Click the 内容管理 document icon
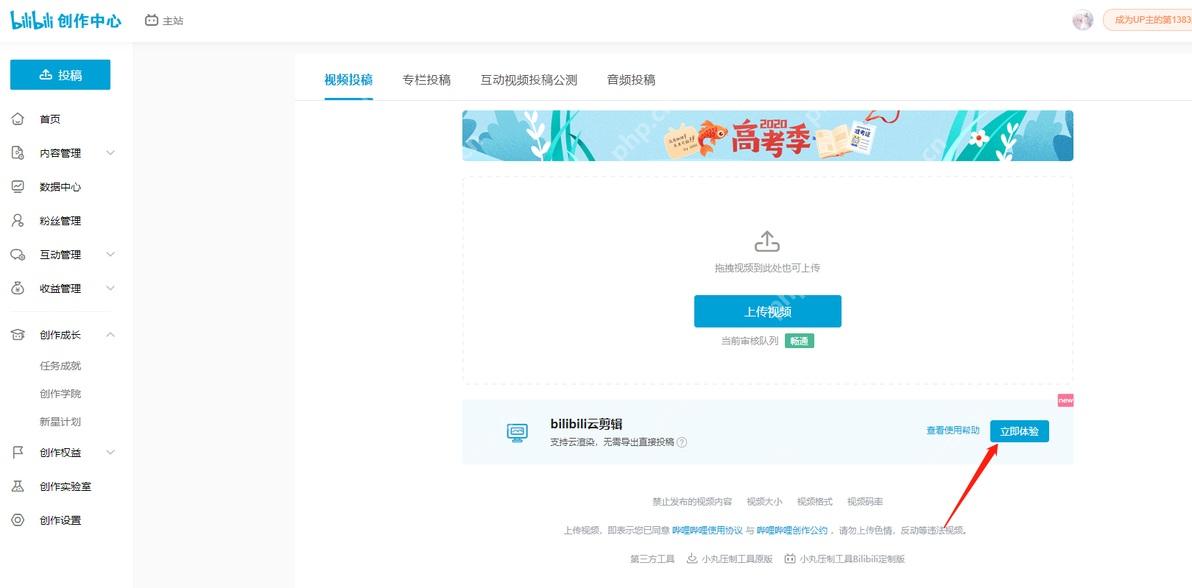 click(17, 153)
